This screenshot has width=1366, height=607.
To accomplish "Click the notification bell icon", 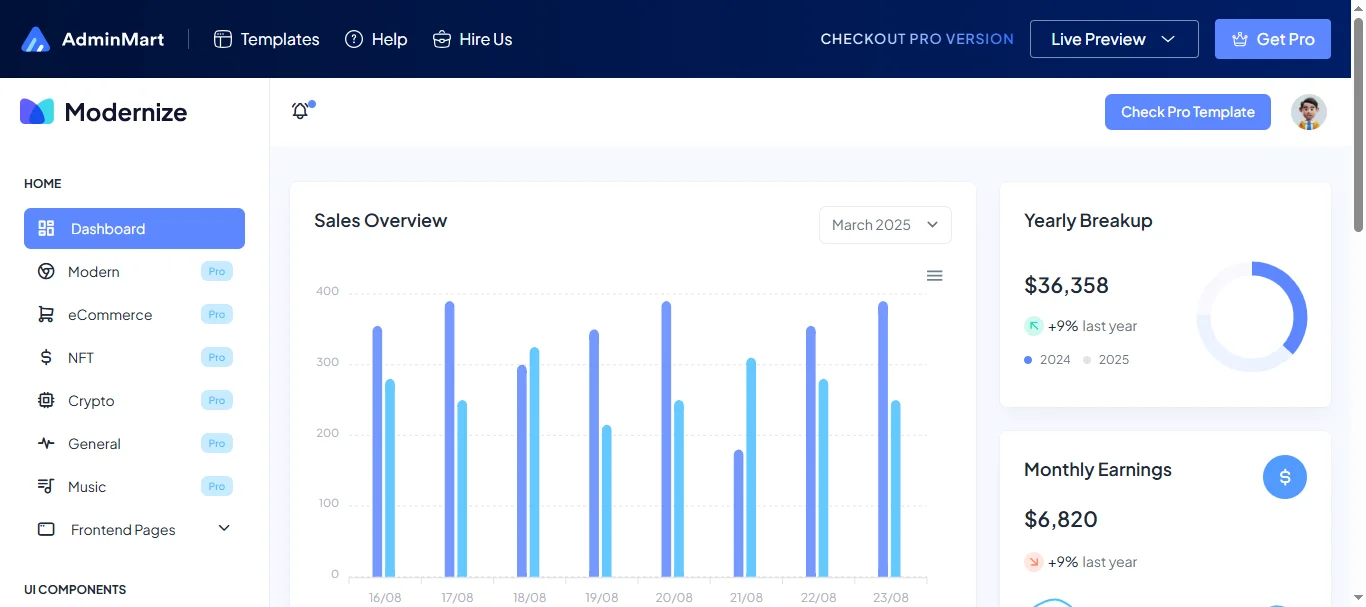I will click(x=300, y=111).
